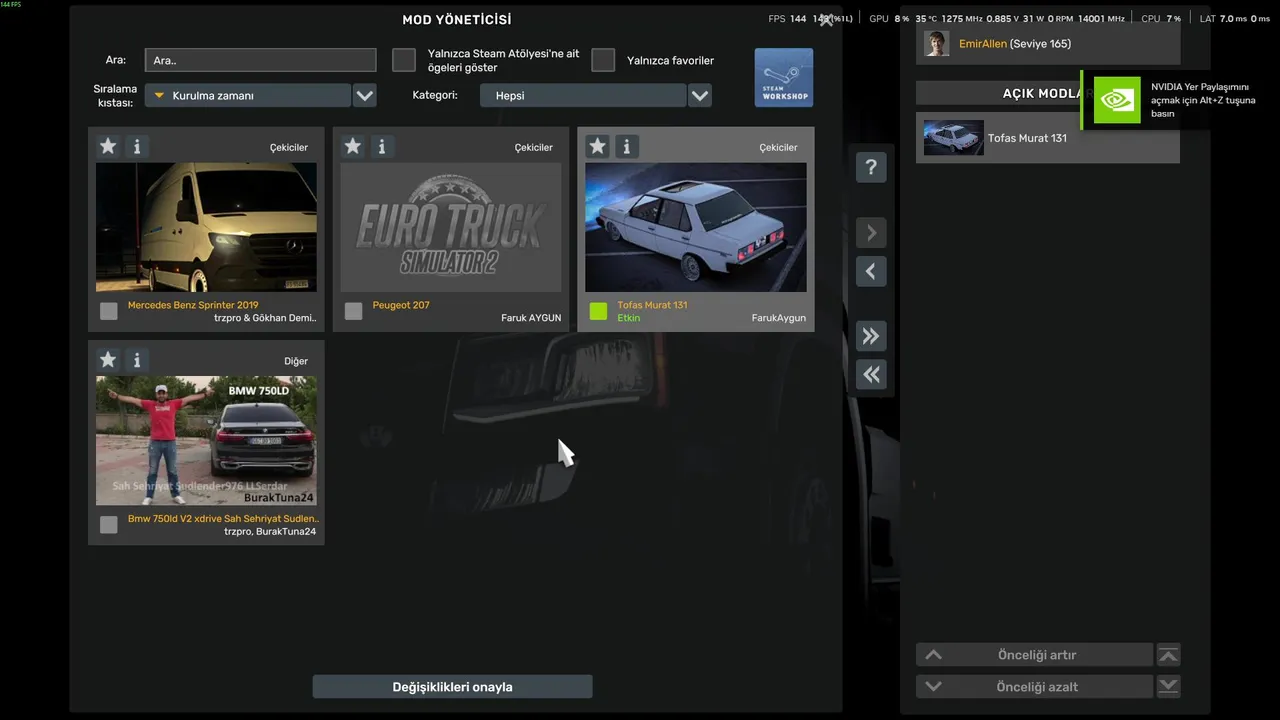
Task: Click Önceliği azalt button
Action: pyautogui.click(x=1035, y=687)
